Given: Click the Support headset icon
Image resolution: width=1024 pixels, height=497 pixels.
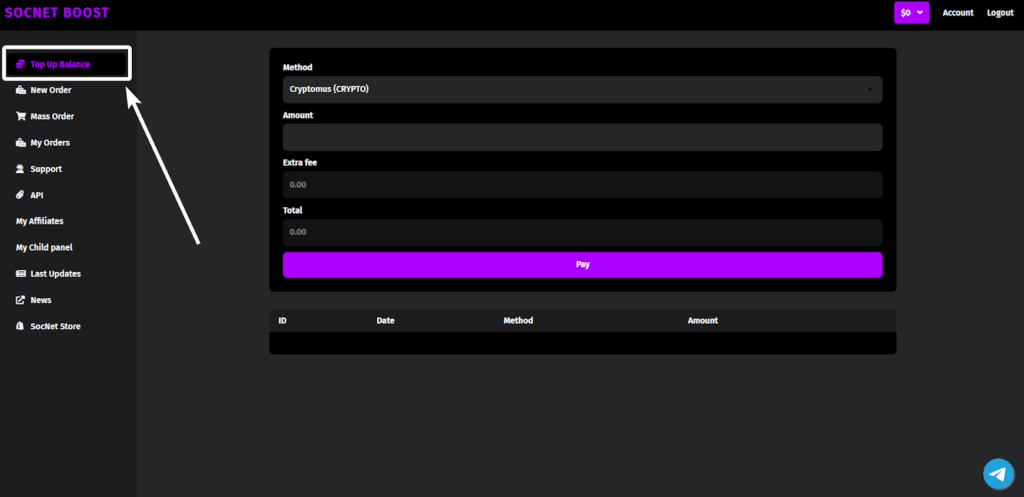Looking at the screenshot, I should click(x=21, y=169).
